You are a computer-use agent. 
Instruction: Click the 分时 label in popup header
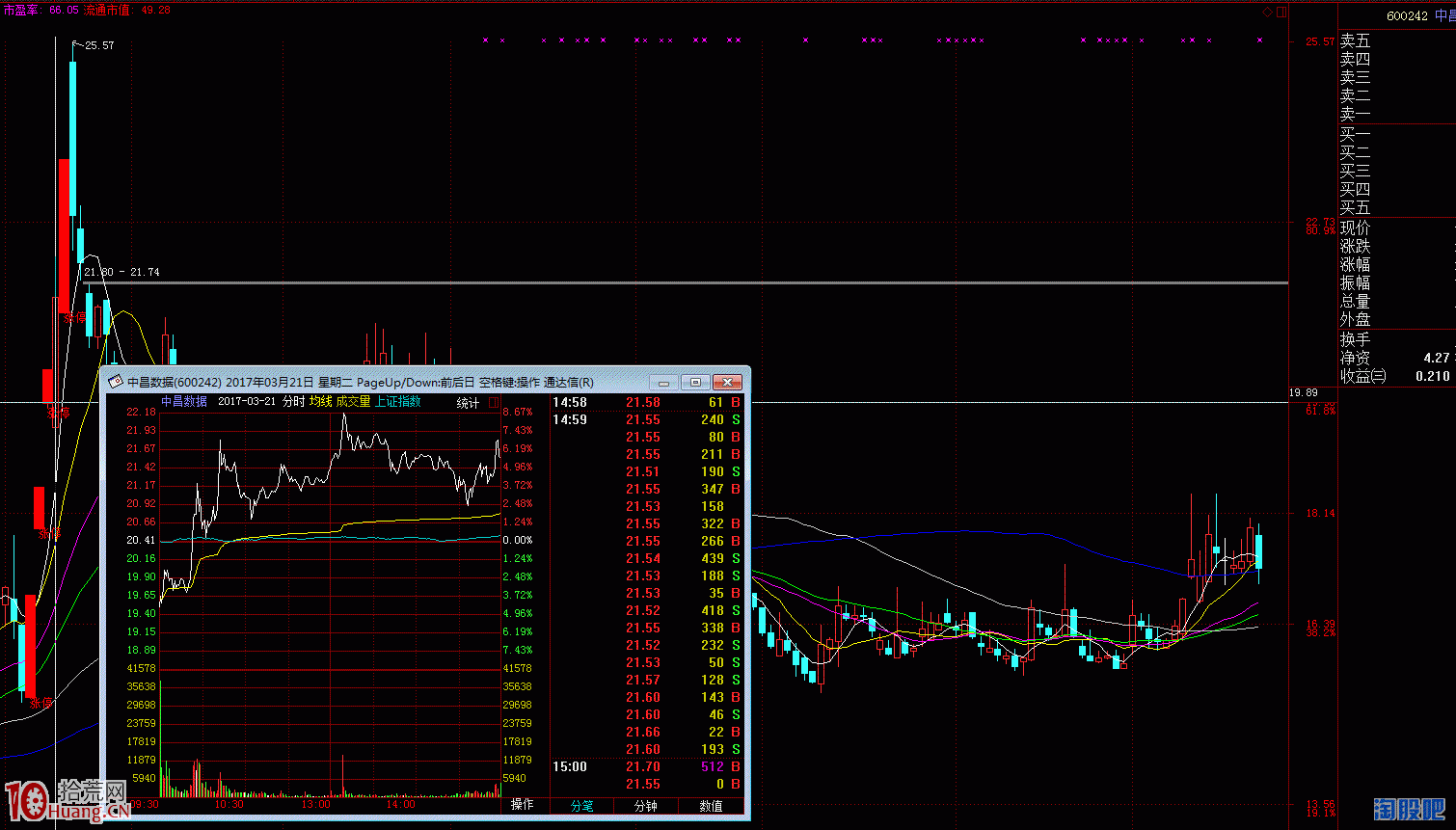(293, 402)
